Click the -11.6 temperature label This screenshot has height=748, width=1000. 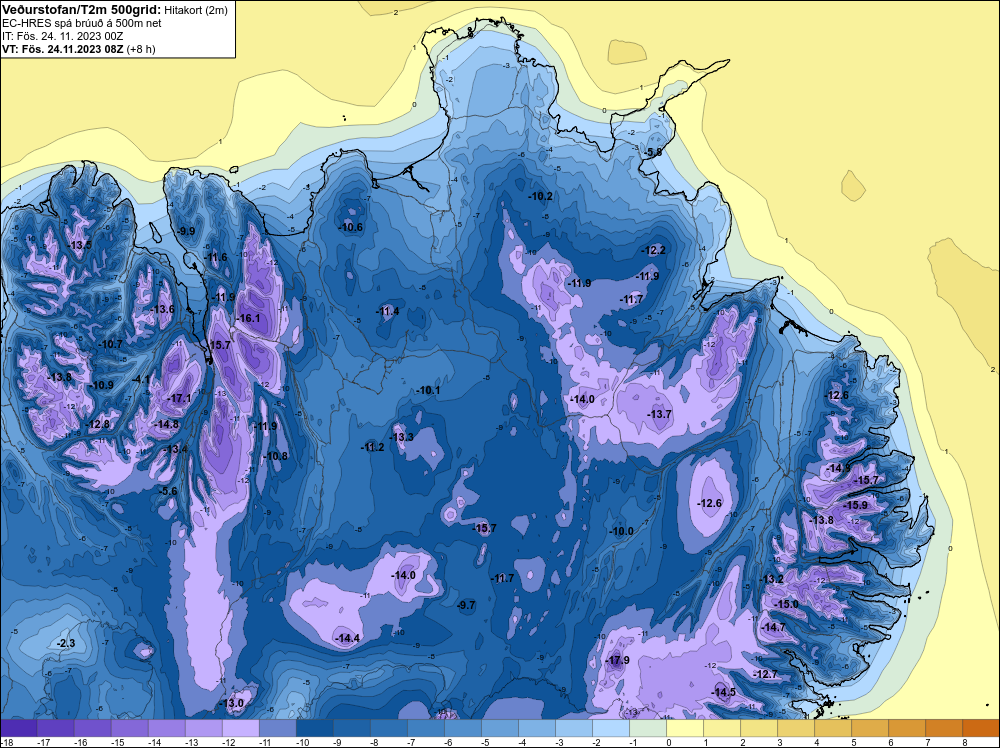coord(216,258)
